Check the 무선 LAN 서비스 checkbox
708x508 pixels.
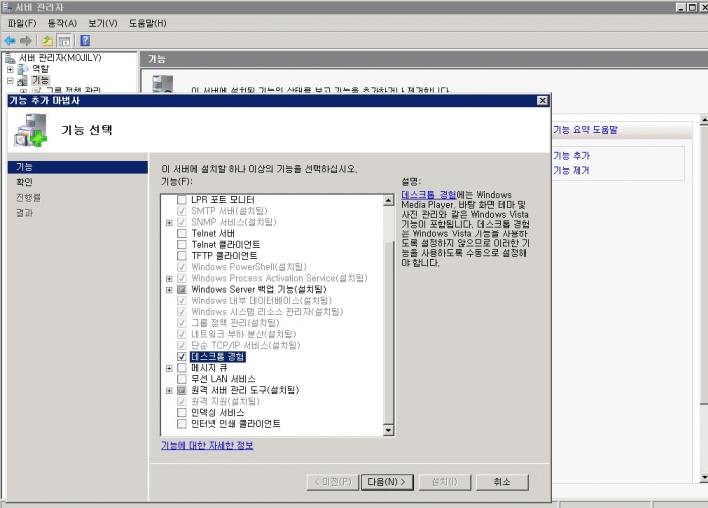pyautogui.click(x=182, y=379)
